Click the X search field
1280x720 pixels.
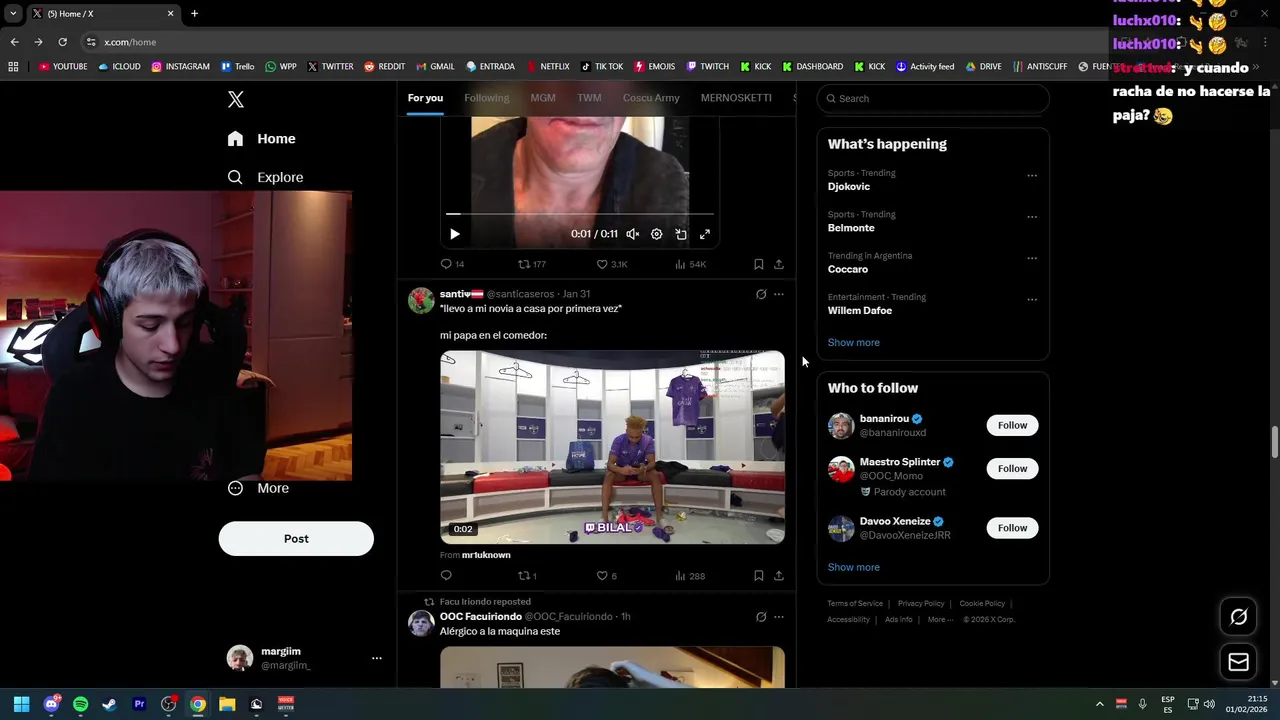tap(933, 98)
